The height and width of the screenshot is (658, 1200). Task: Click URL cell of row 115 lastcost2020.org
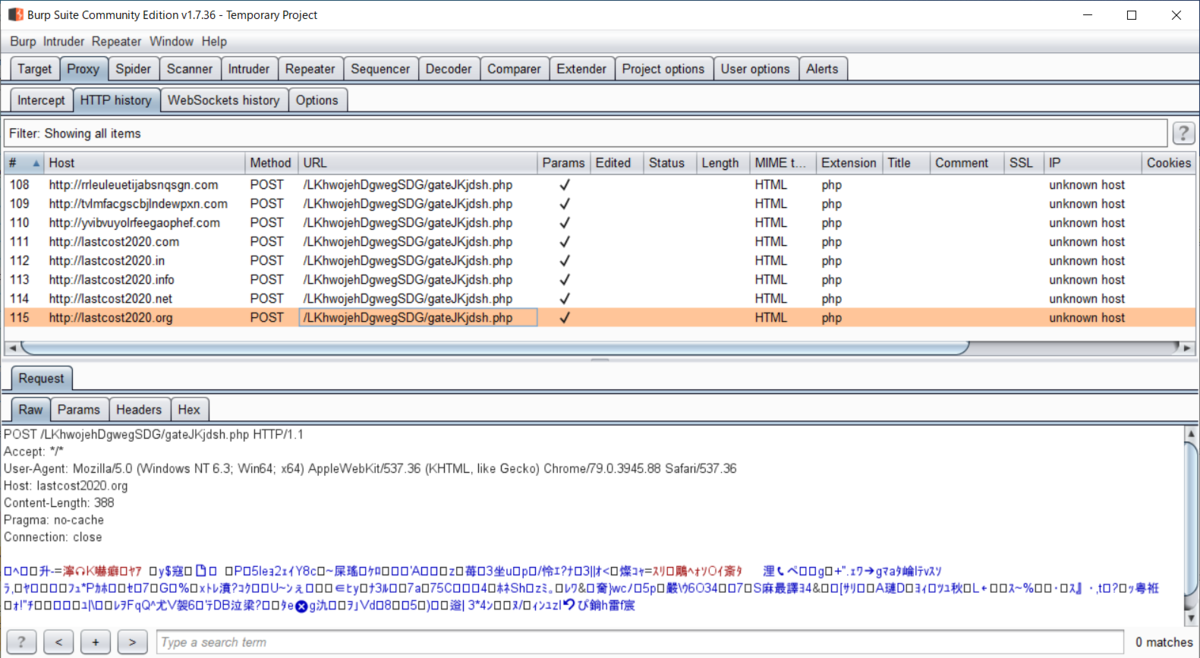(417, 318)
